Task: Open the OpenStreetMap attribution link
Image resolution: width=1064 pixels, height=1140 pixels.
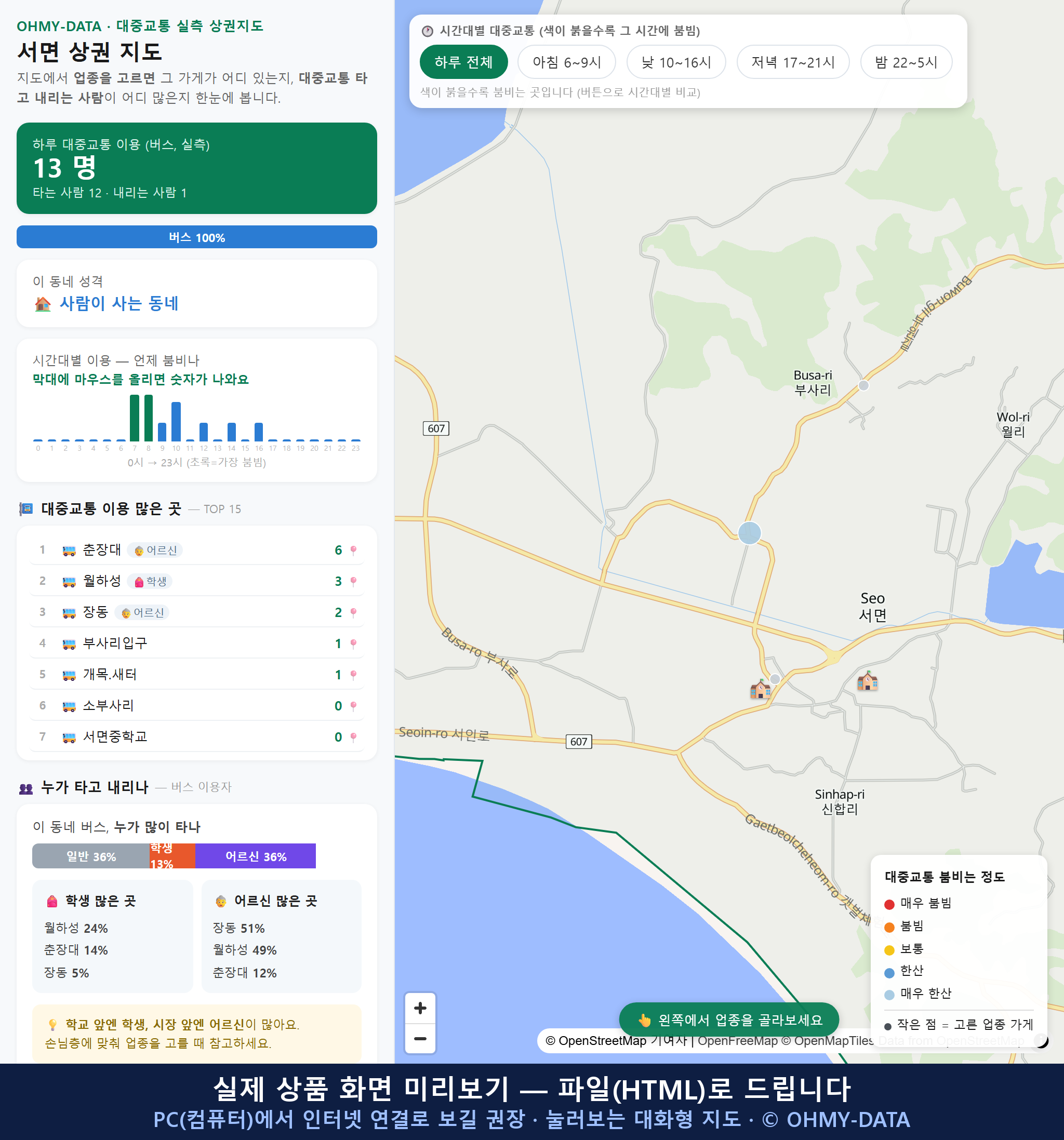Action: [x=596, y=1041]
